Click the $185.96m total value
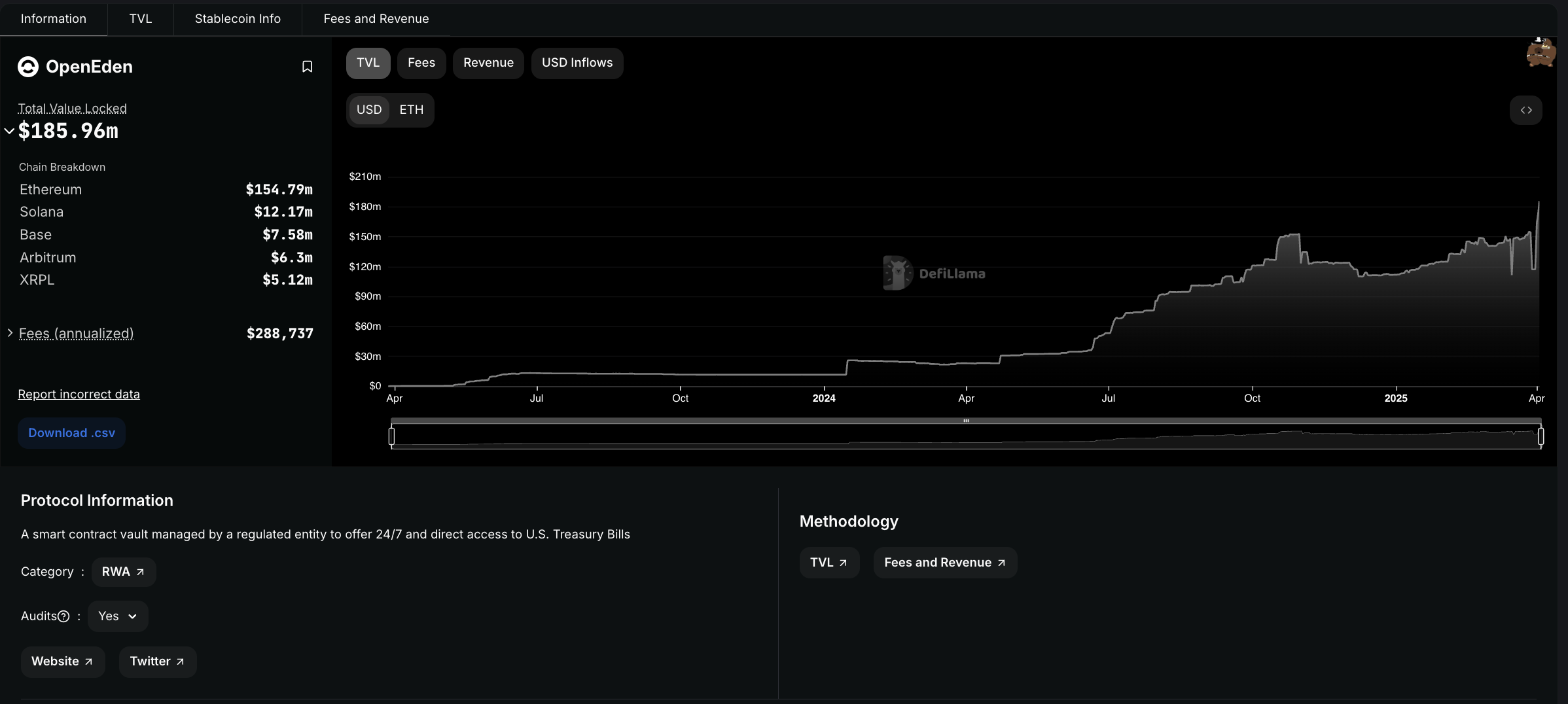 click(x=68, y=131)
